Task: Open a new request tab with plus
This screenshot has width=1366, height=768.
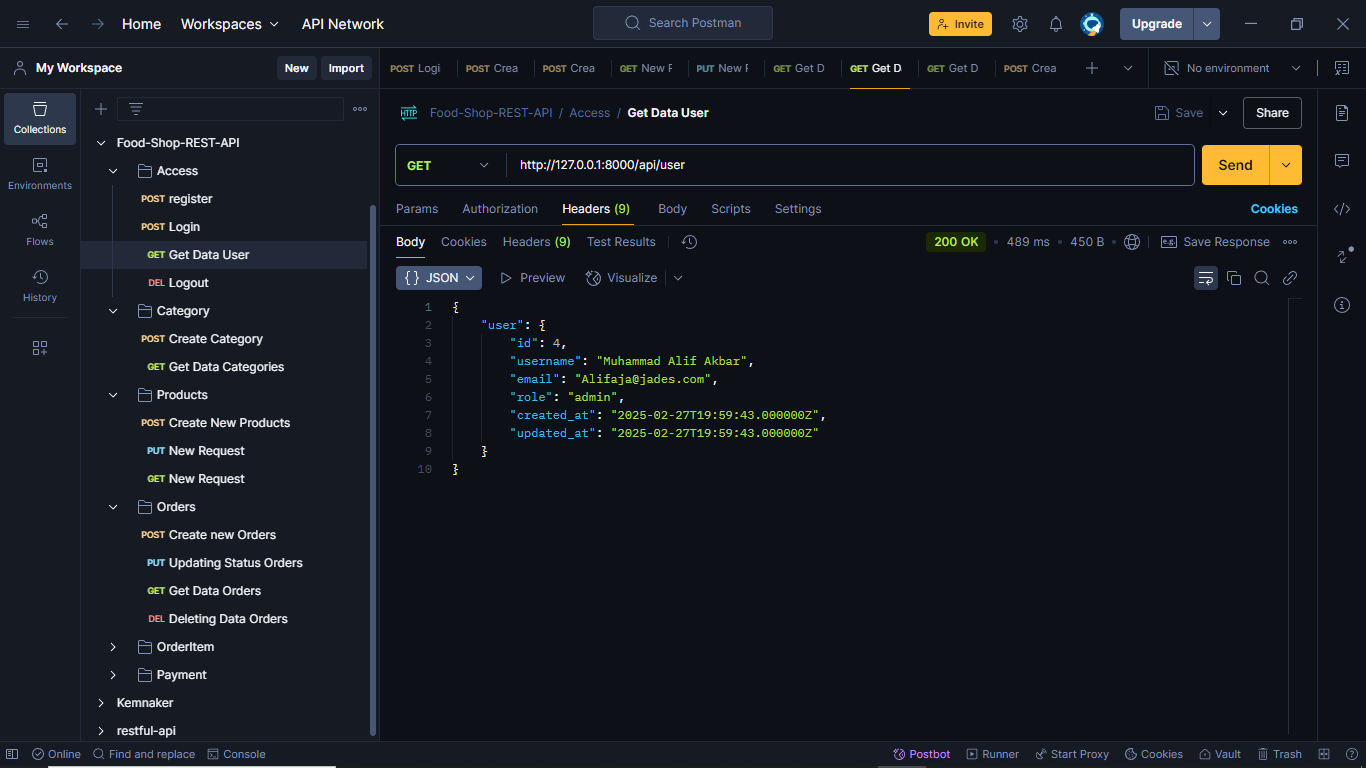Action: 1092,68
